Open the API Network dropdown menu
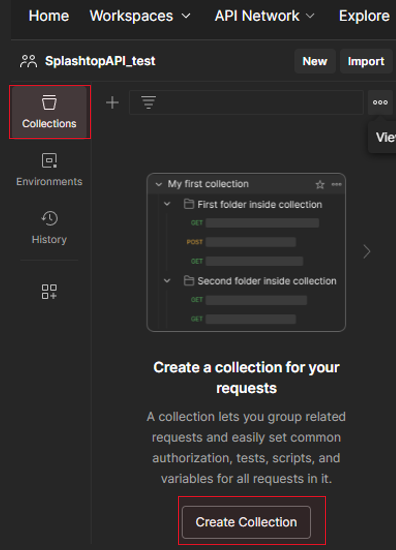396x550 pixels. (265, 16)
